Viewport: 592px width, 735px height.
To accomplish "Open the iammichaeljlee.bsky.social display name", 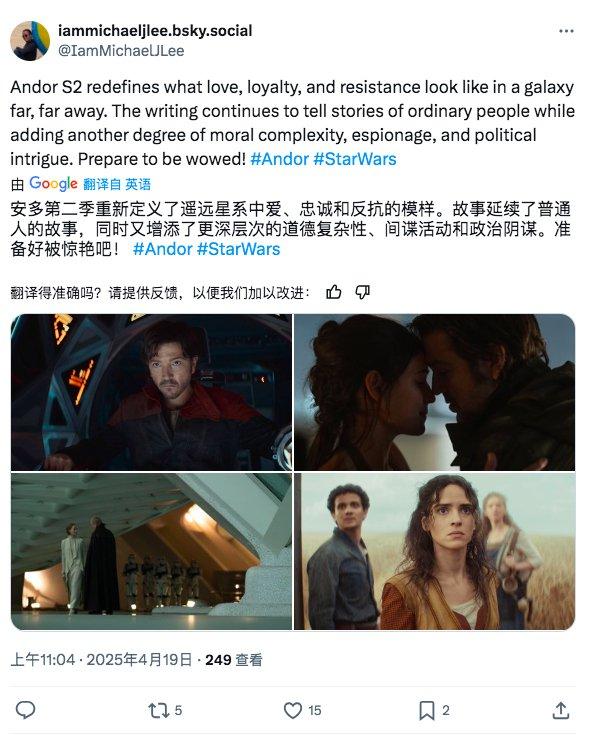I will coord(155,30).
